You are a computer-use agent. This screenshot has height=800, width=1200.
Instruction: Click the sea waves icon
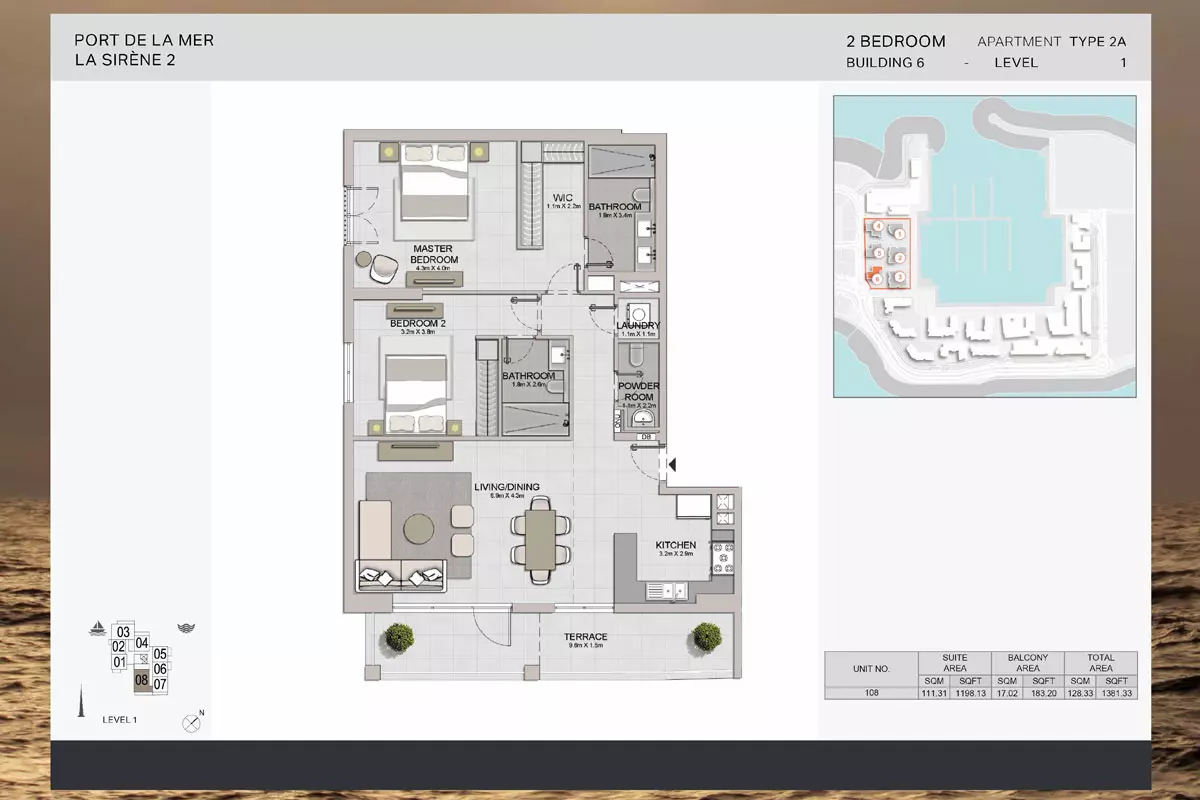click(x=186, y=628)
